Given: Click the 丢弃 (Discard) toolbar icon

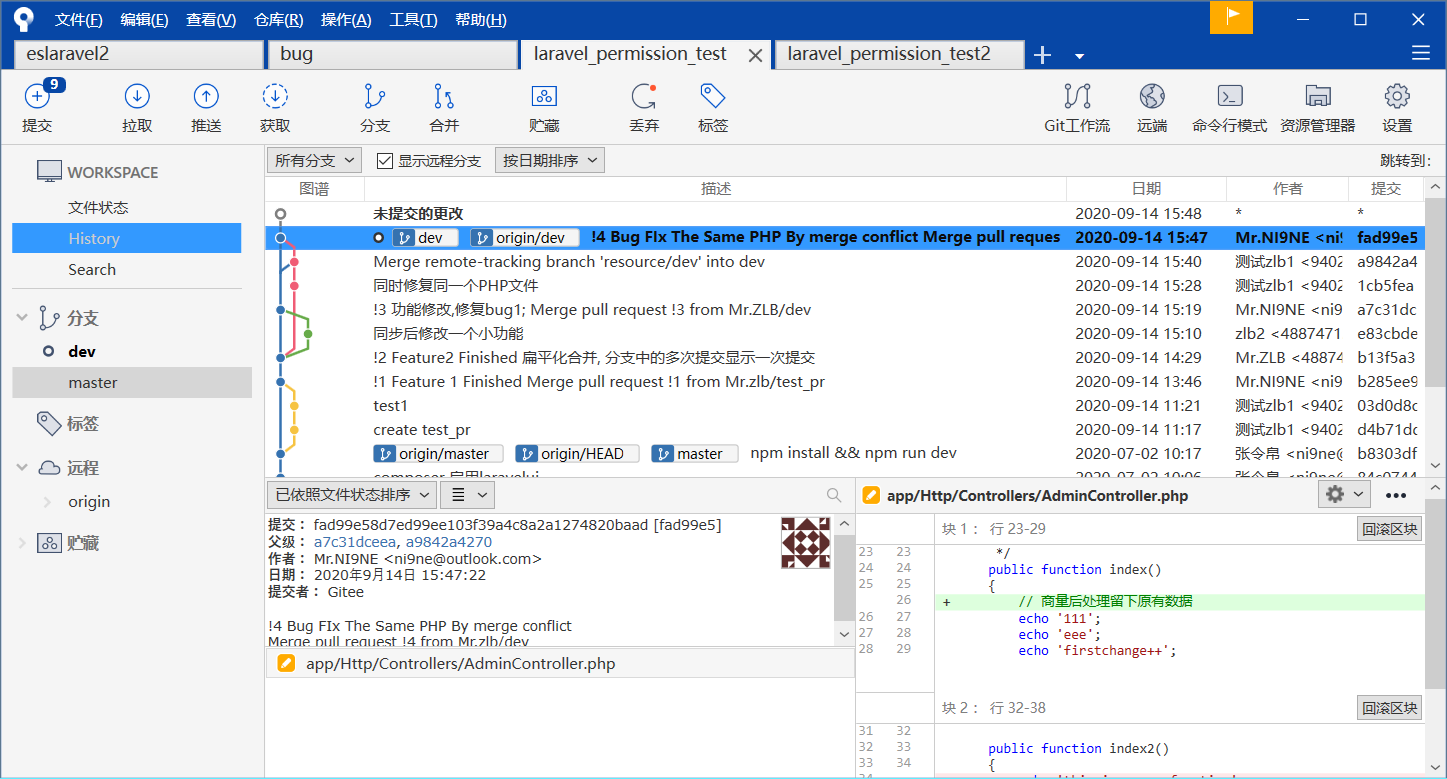Looking at the screenshot, I should (644, 97).
